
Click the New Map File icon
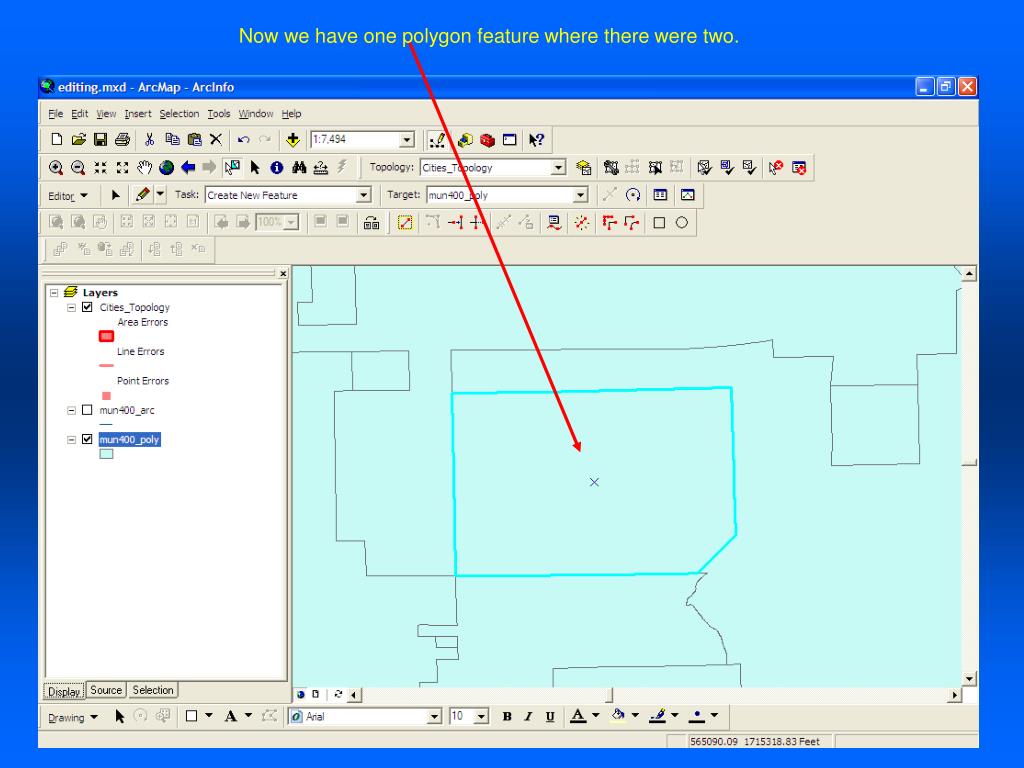click(57, 139)
